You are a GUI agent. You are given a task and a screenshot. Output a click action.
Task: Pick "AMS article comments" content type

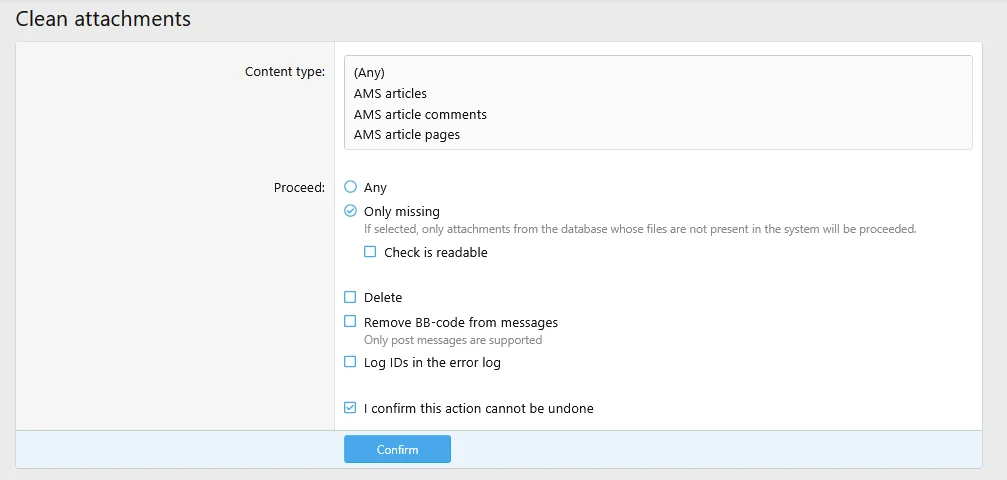pos(420,114)
